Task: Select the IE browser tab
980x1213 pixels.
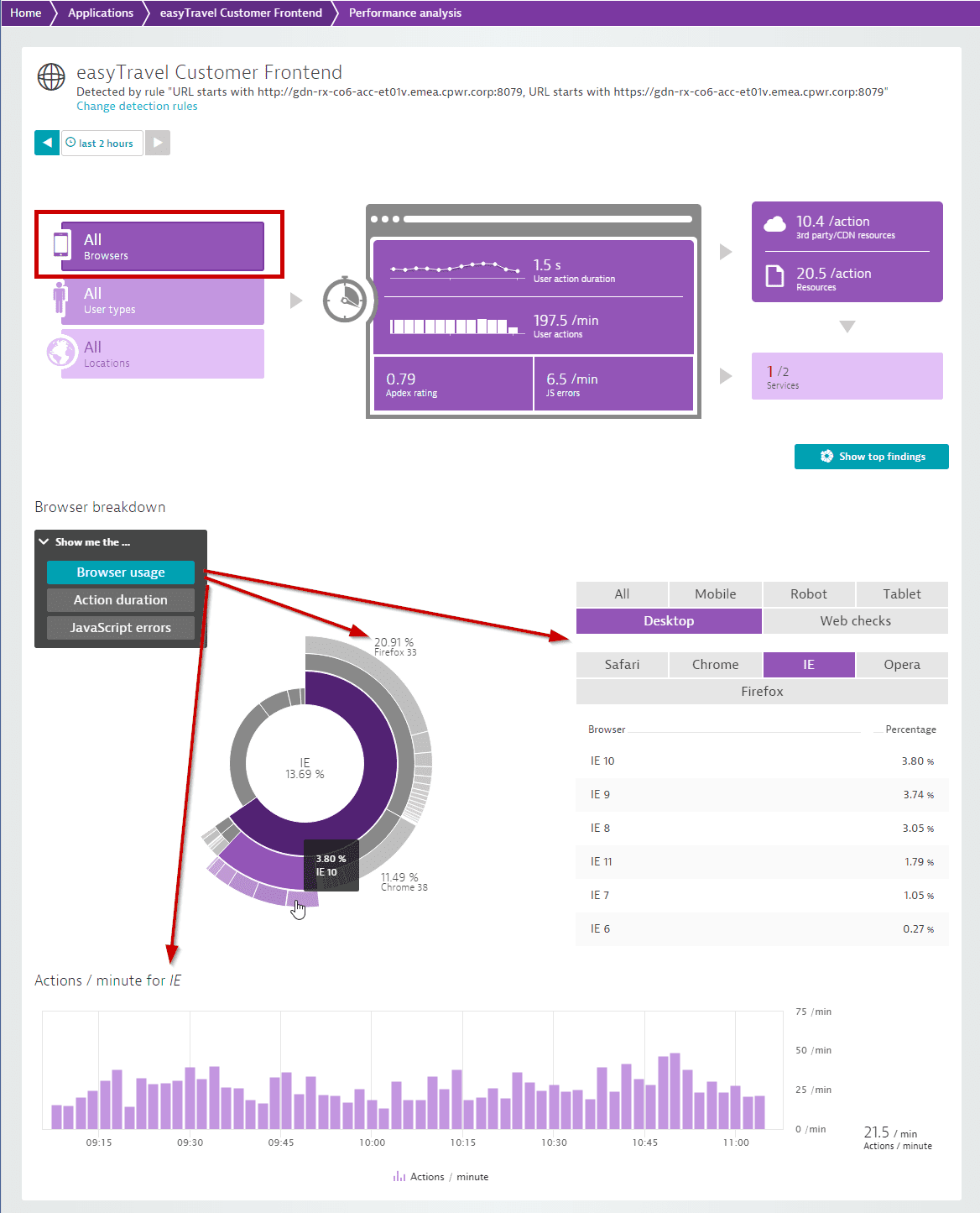Action: (809, 665)
